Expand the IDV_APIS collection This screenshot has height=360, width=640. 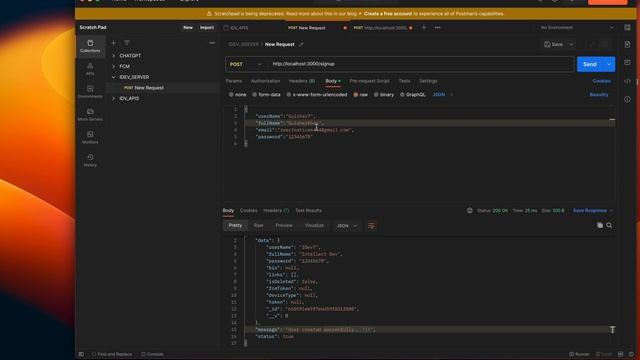tap(113, 98)
